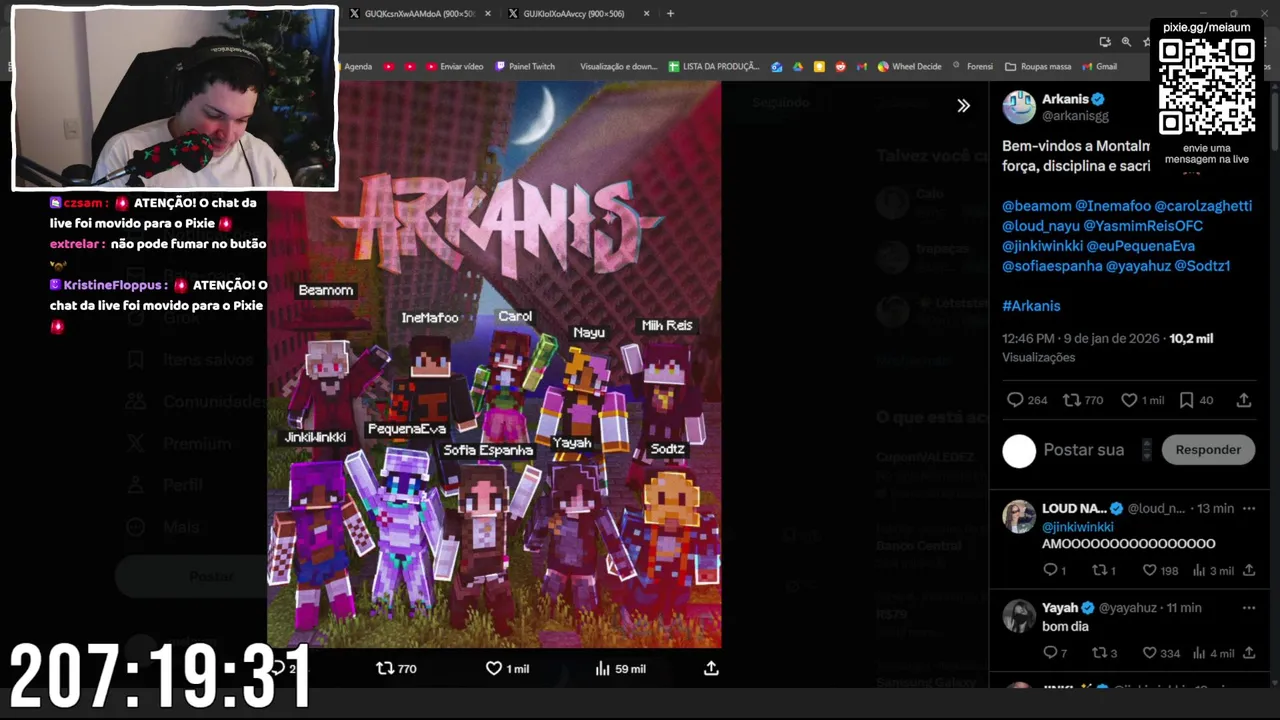The image size is (1280, 720).
Task: Open the LISTA DA PRODUÇÃ... bookmark
Action: point(714,66)
